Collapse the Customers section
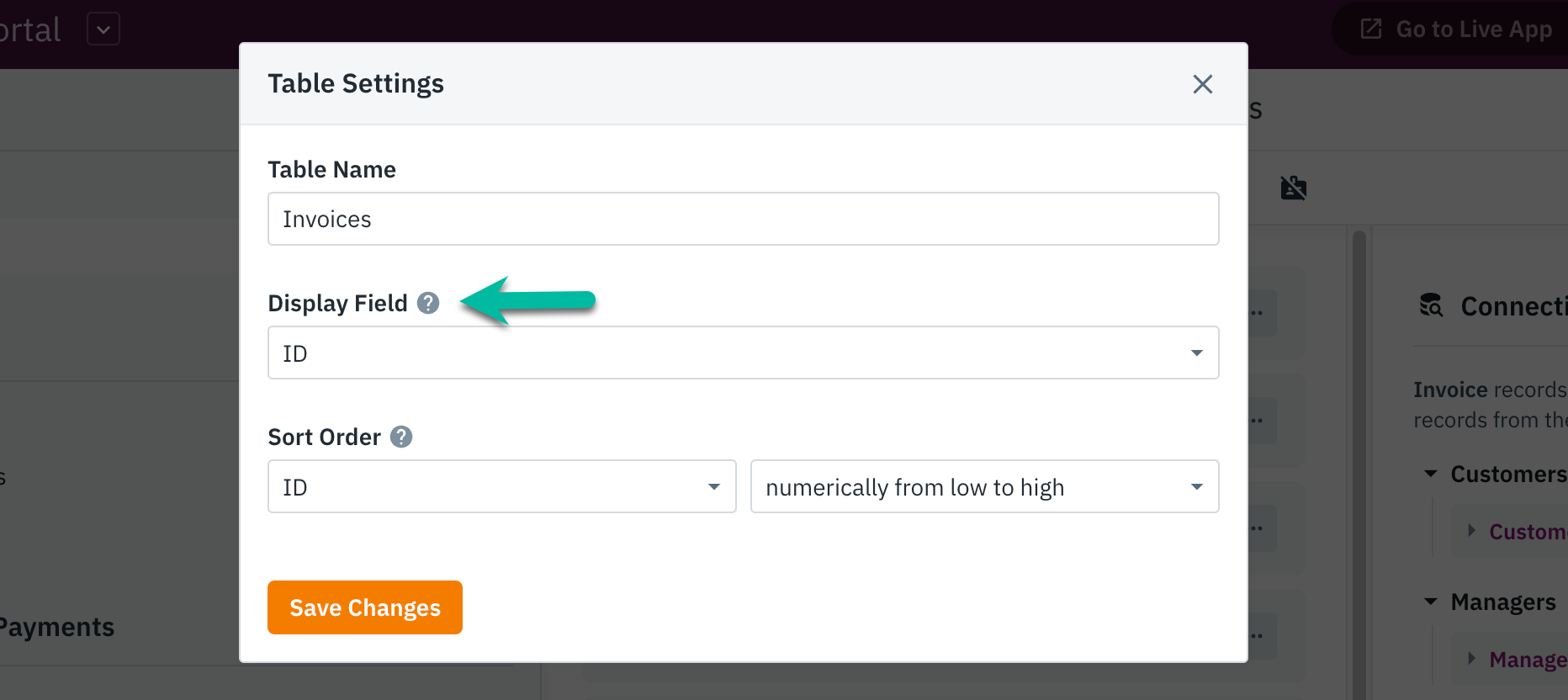Viewport: 1568px width, 700px height. pyautogui.click(x=1430, y=474)
